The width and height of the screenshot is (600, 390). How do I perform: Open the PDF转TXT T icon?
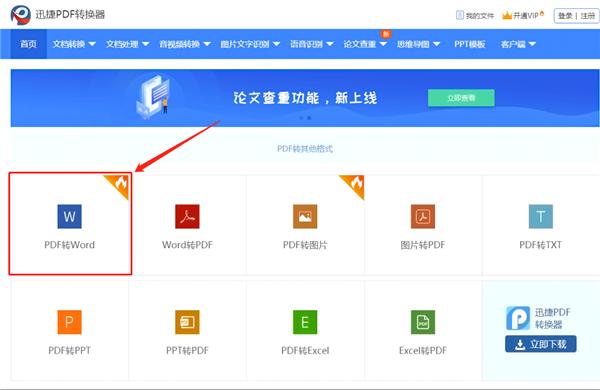coord(541,216)
